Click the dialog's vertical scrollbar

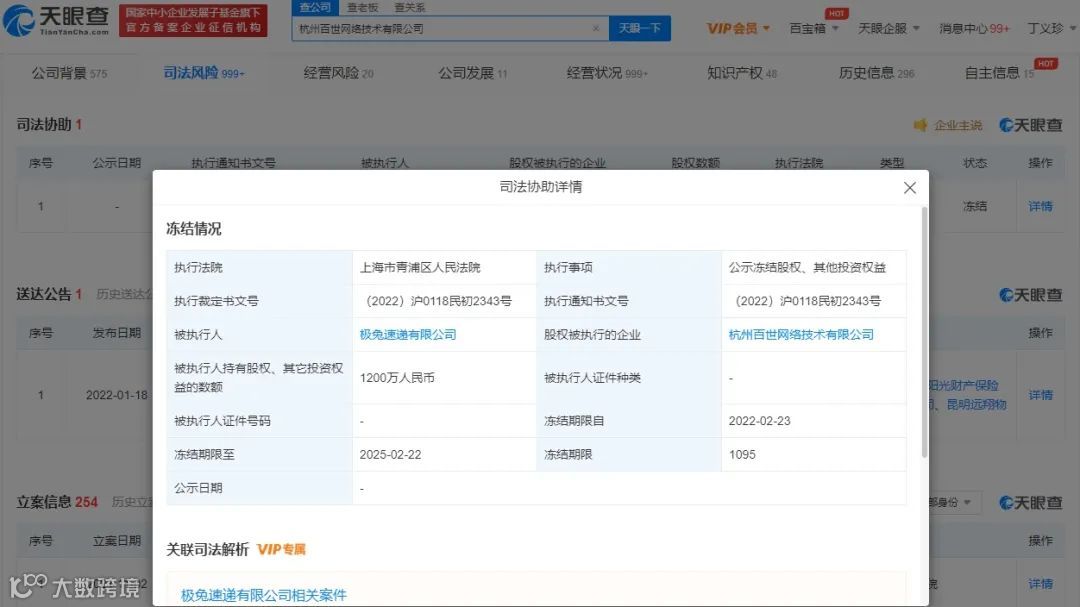[924, 332]
